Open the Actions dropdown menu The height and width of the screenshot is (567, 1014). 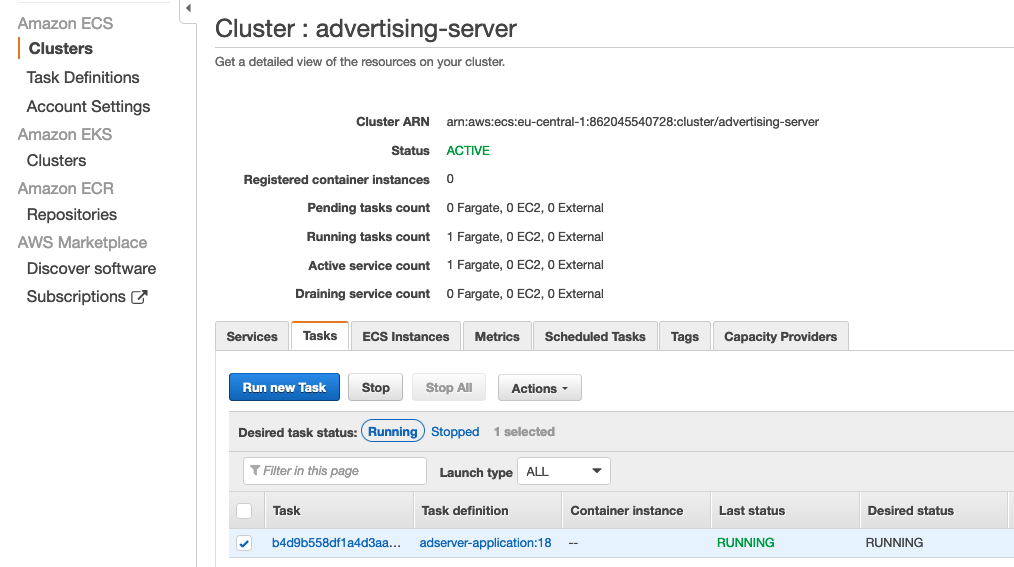click(539, 388)
